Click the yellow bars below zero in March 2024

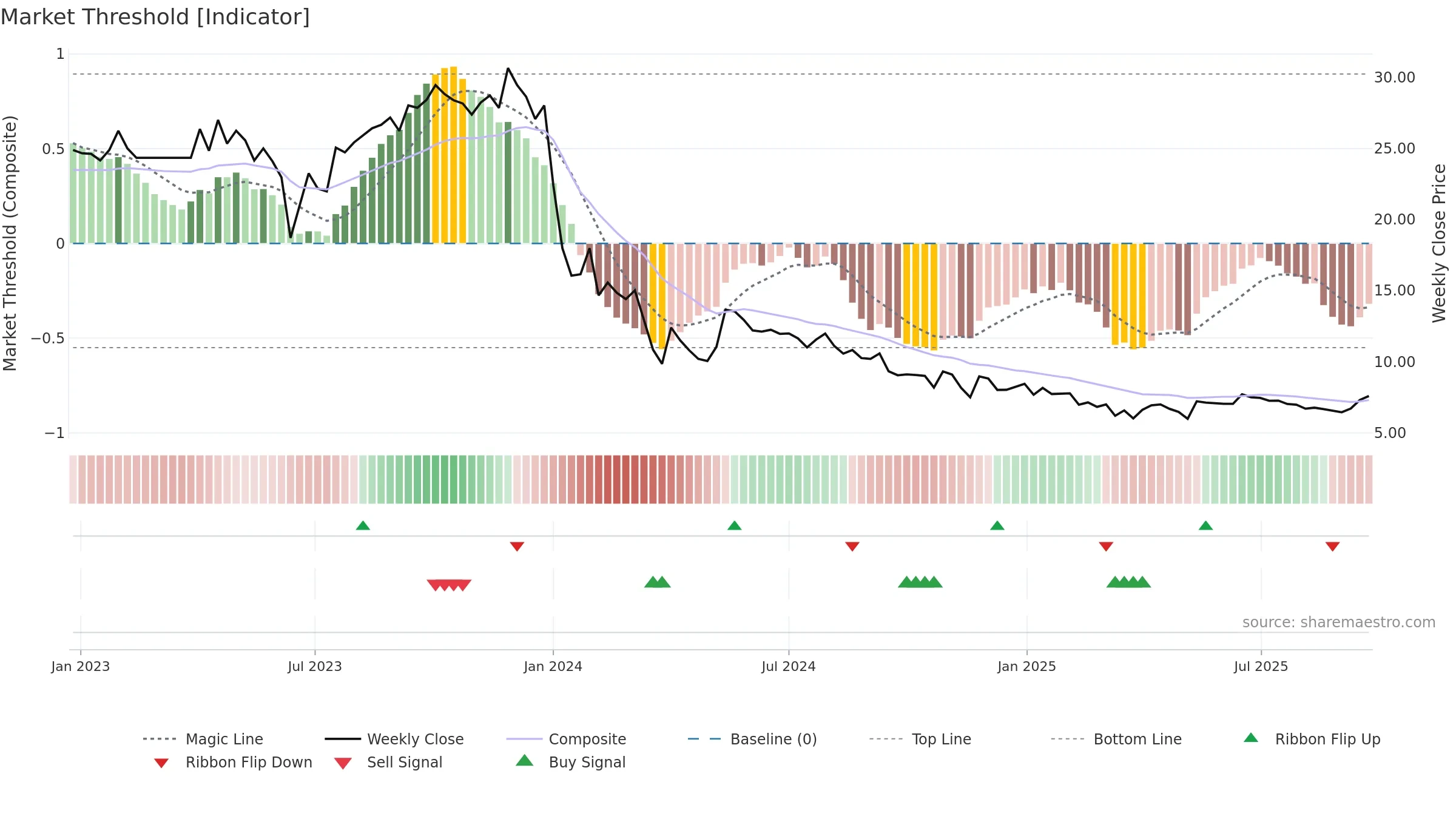[x=658, y=295]
